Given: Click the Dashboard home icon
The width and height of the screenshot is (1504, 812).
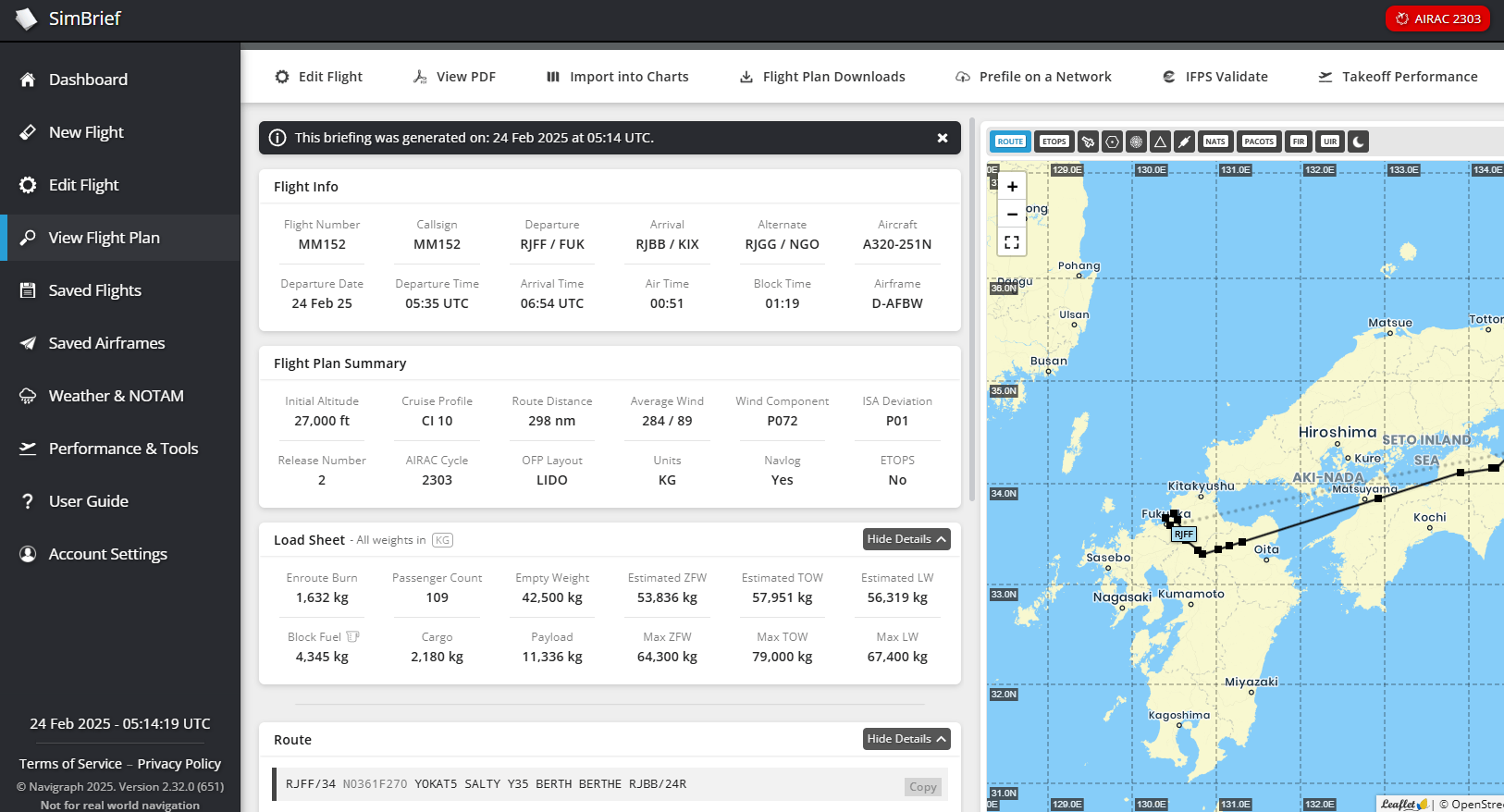Looking at the screenshot, I should (28, 80).
